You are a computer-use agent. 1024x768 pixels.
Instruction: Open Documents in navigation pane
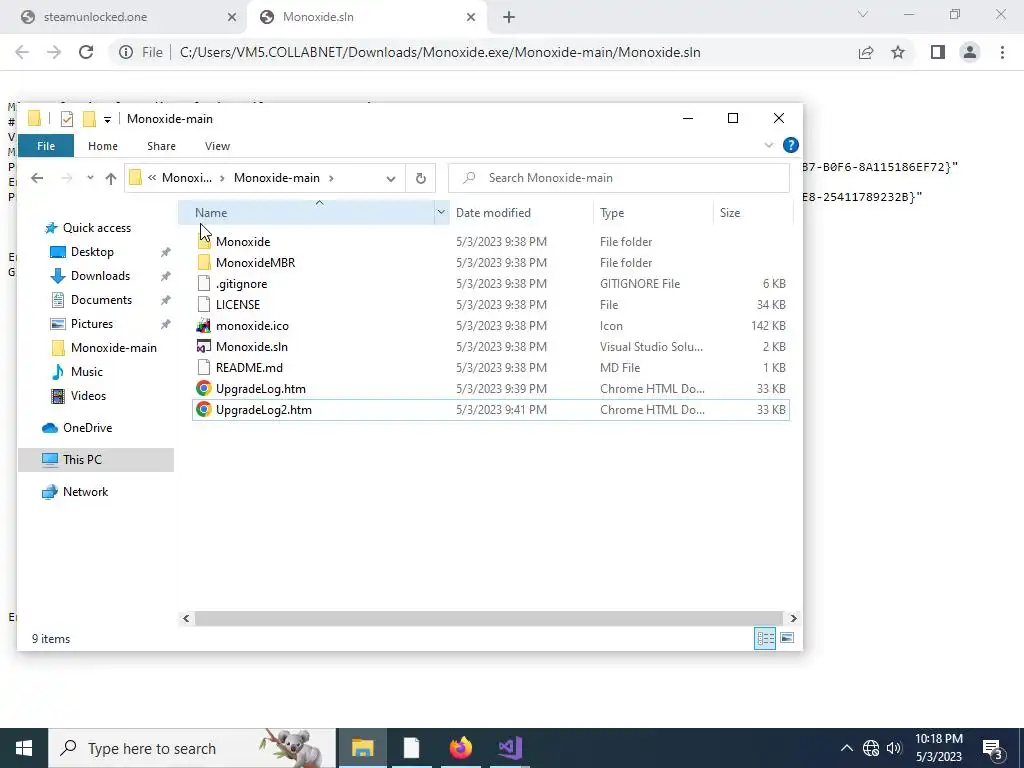[101, 300]
